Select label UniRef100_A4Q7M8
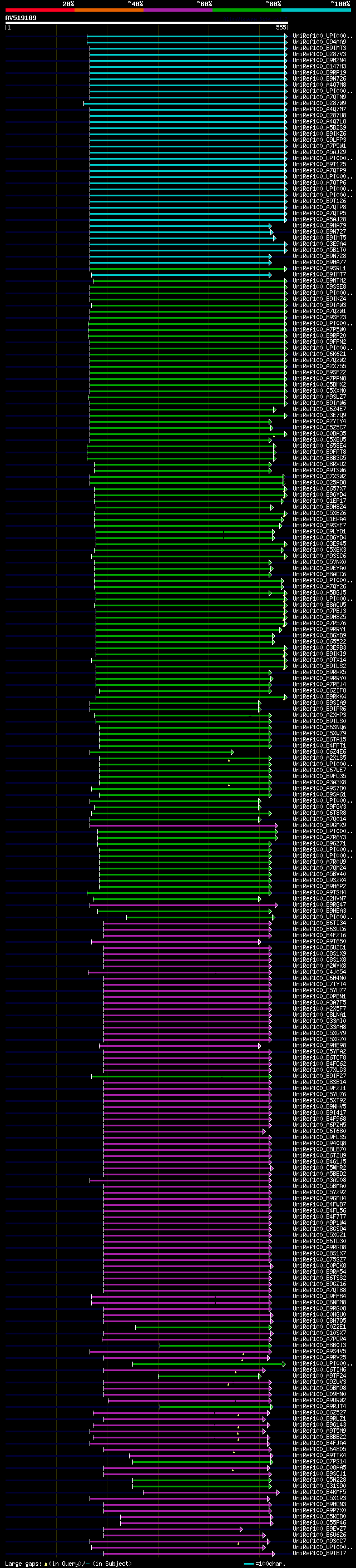The image size is (356, 1568). point(319,85)
